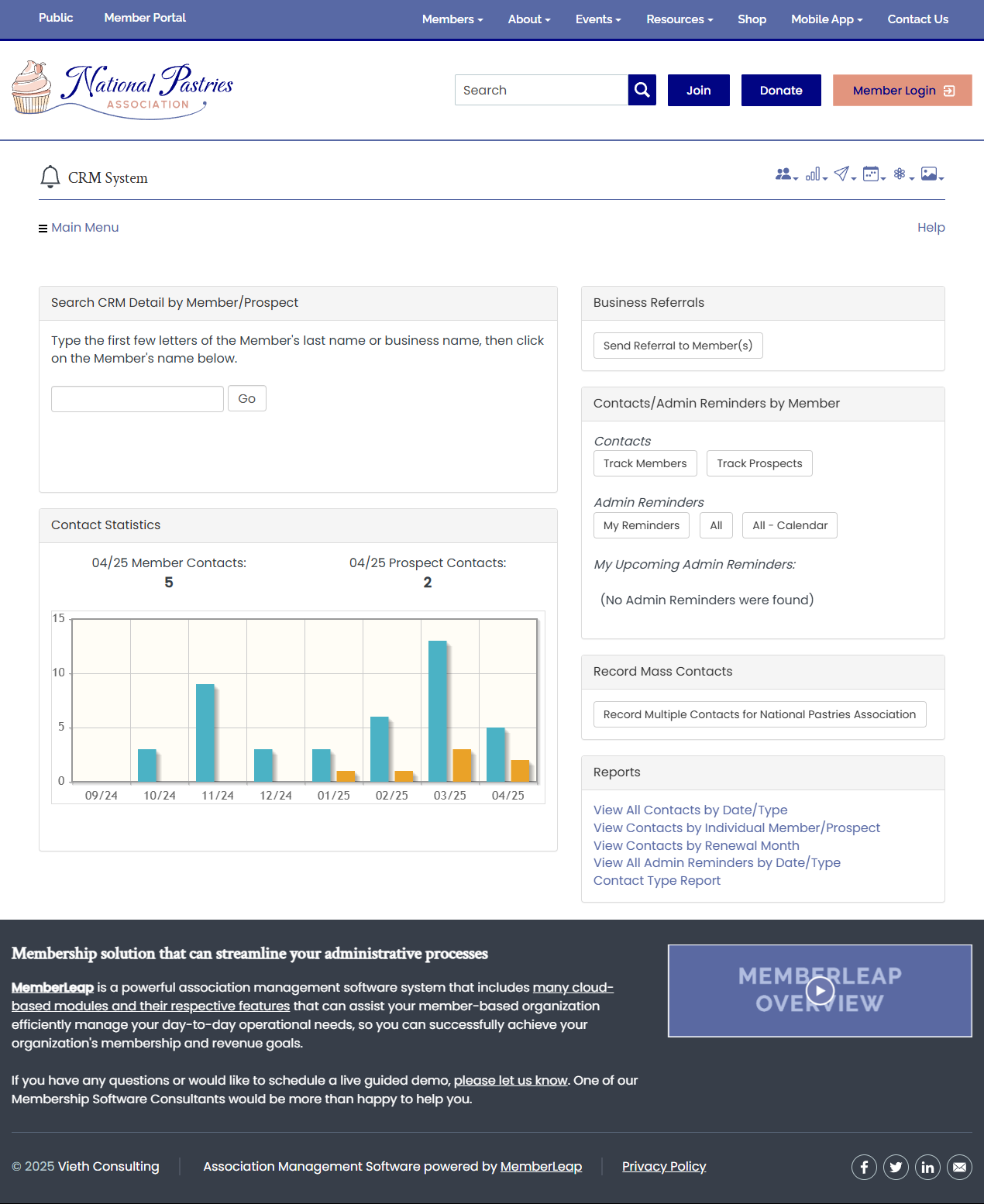Open the Shop page in navigation
This screenshot has width=984, height=1204.
pos(752,19)
